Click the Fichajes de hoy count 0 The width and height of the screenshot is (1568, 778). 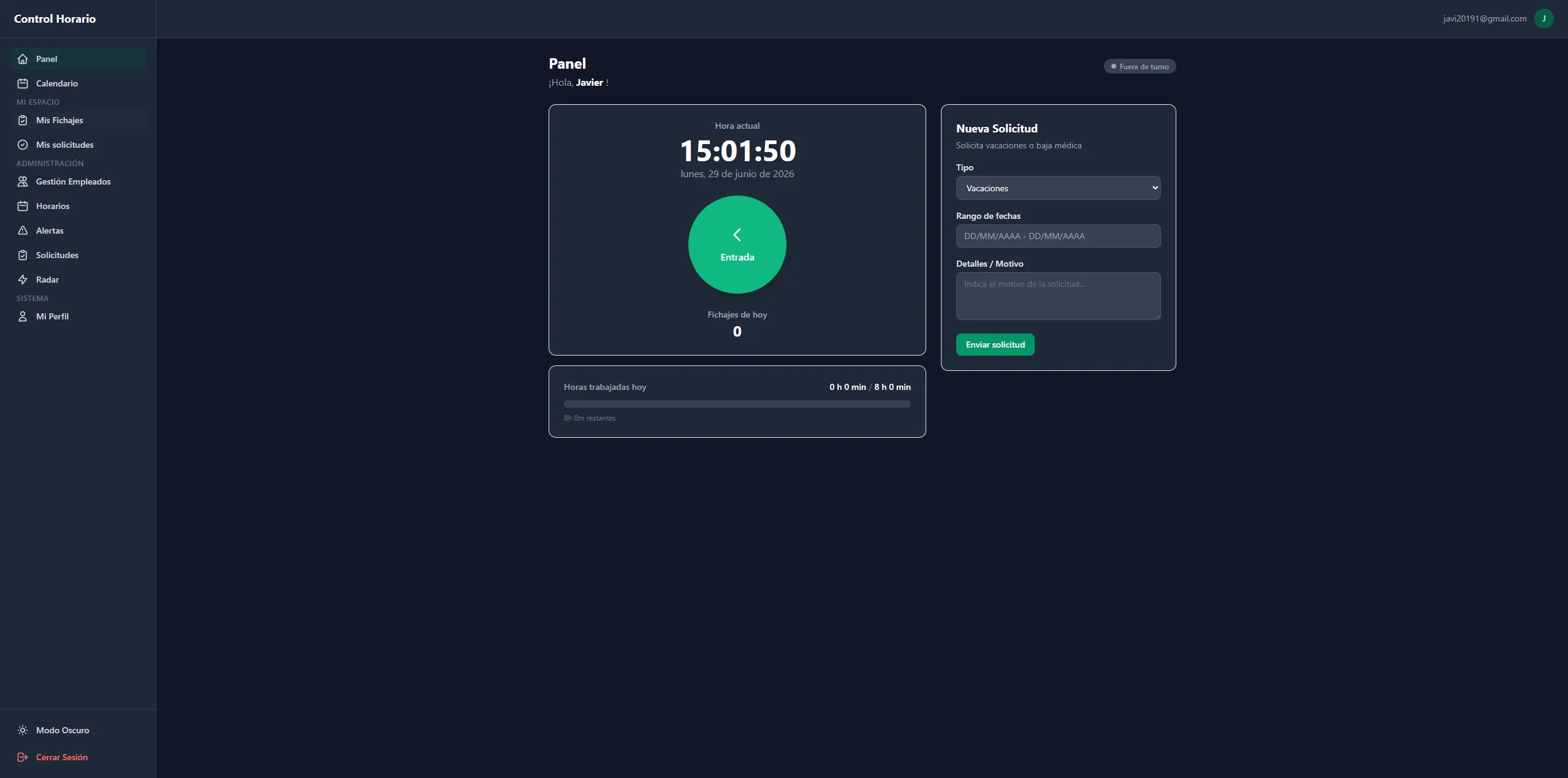click(x=737, y=332)
